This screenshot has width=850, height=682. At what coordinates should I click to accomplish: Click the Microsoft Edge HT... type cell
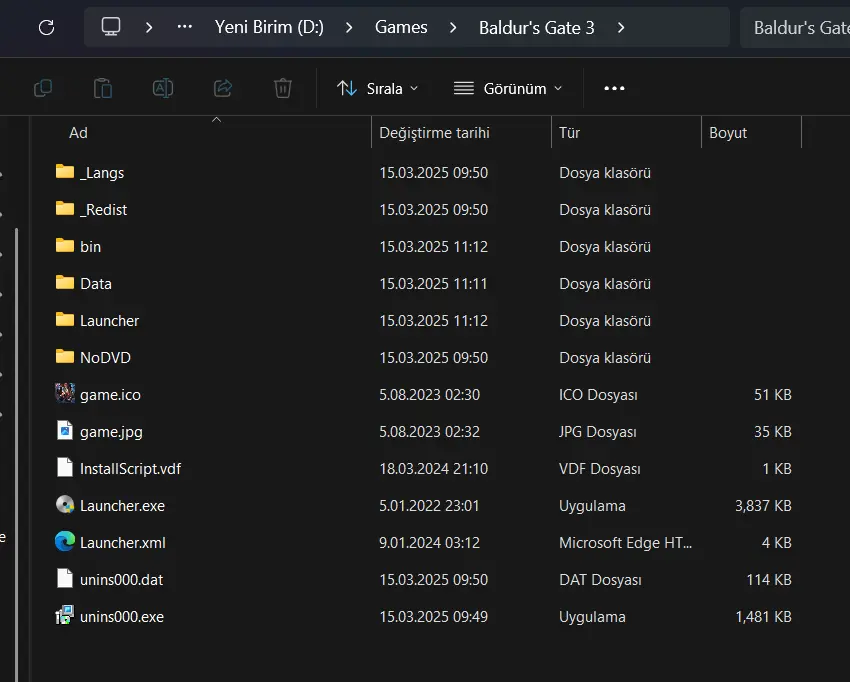tap(626, 543)
